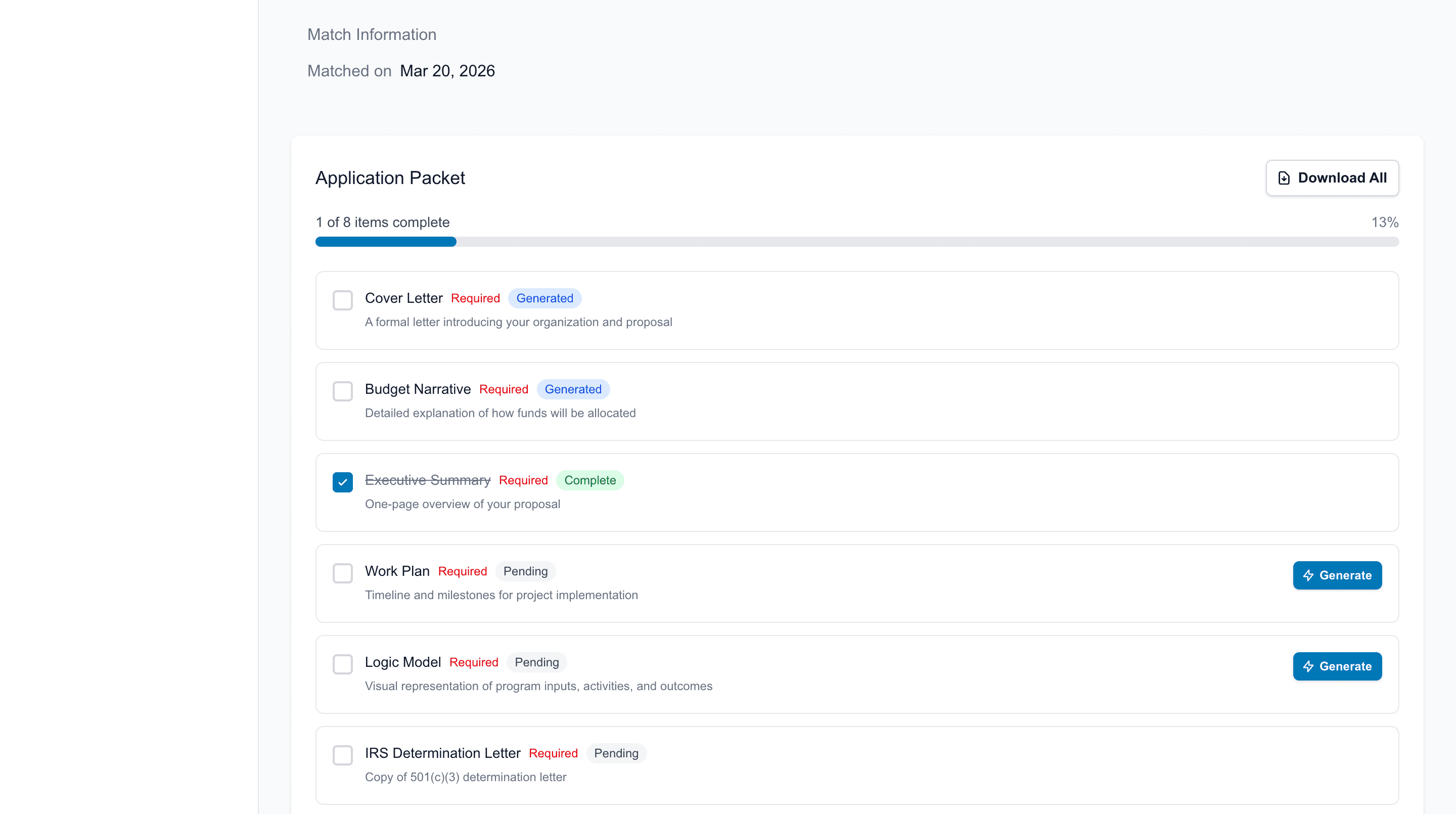This screenshot has height=814, width=1456.
Task: Check the IRS Determination Letter checkbox
Action: coord(343,755)
